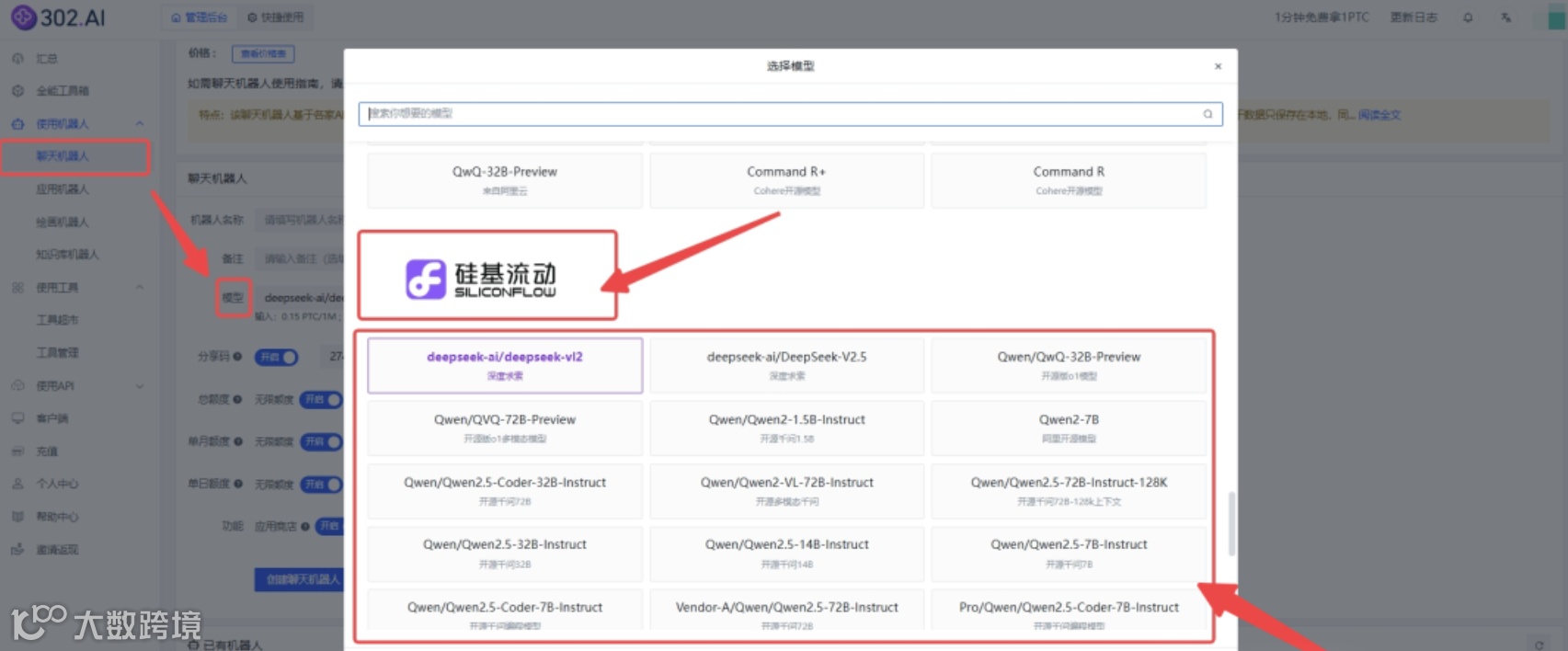Click the info icon next to 单月额度
Viewport: 1568px width, 651px height.
[238, 441]
